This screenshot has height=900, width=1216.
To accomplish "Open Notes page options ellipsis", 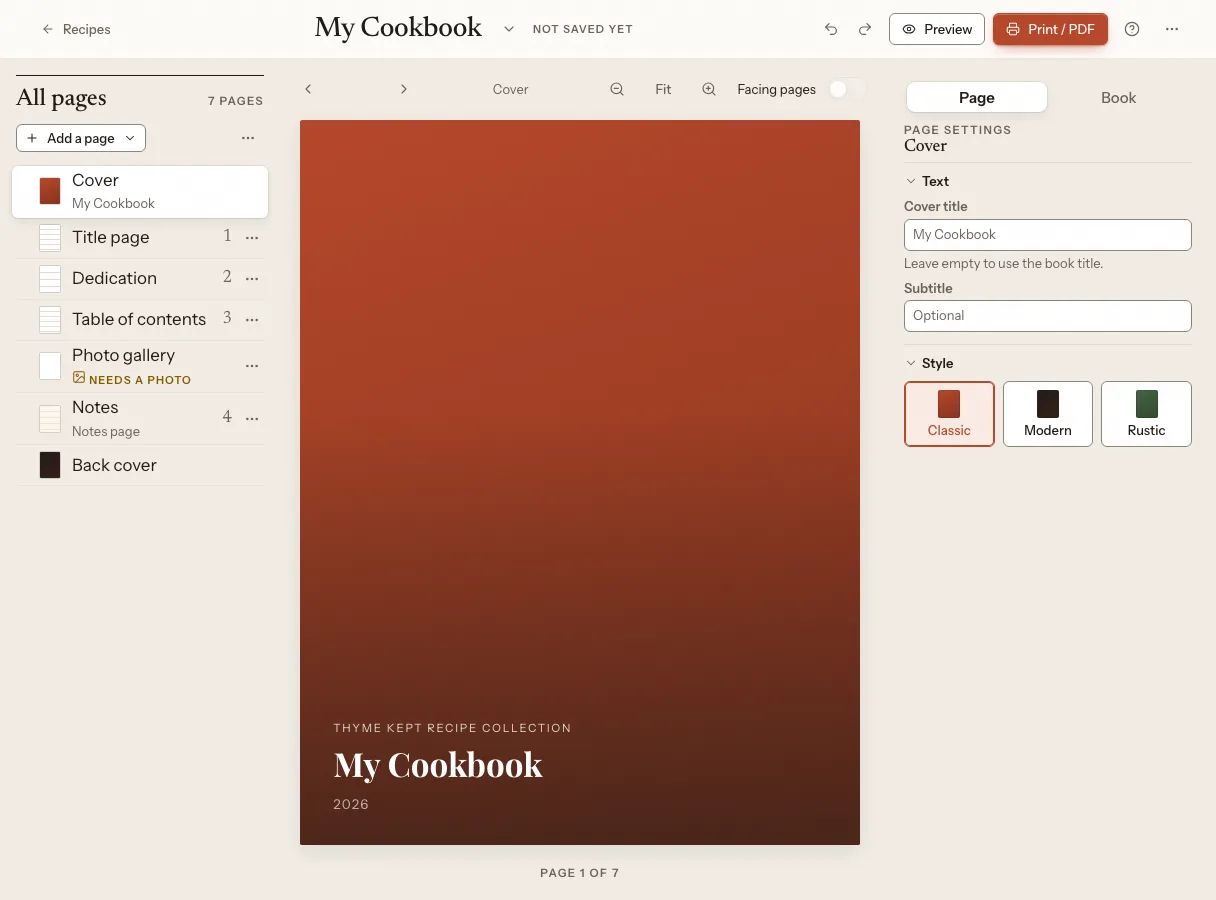I will pyautogui.click(x=252, y=418).
